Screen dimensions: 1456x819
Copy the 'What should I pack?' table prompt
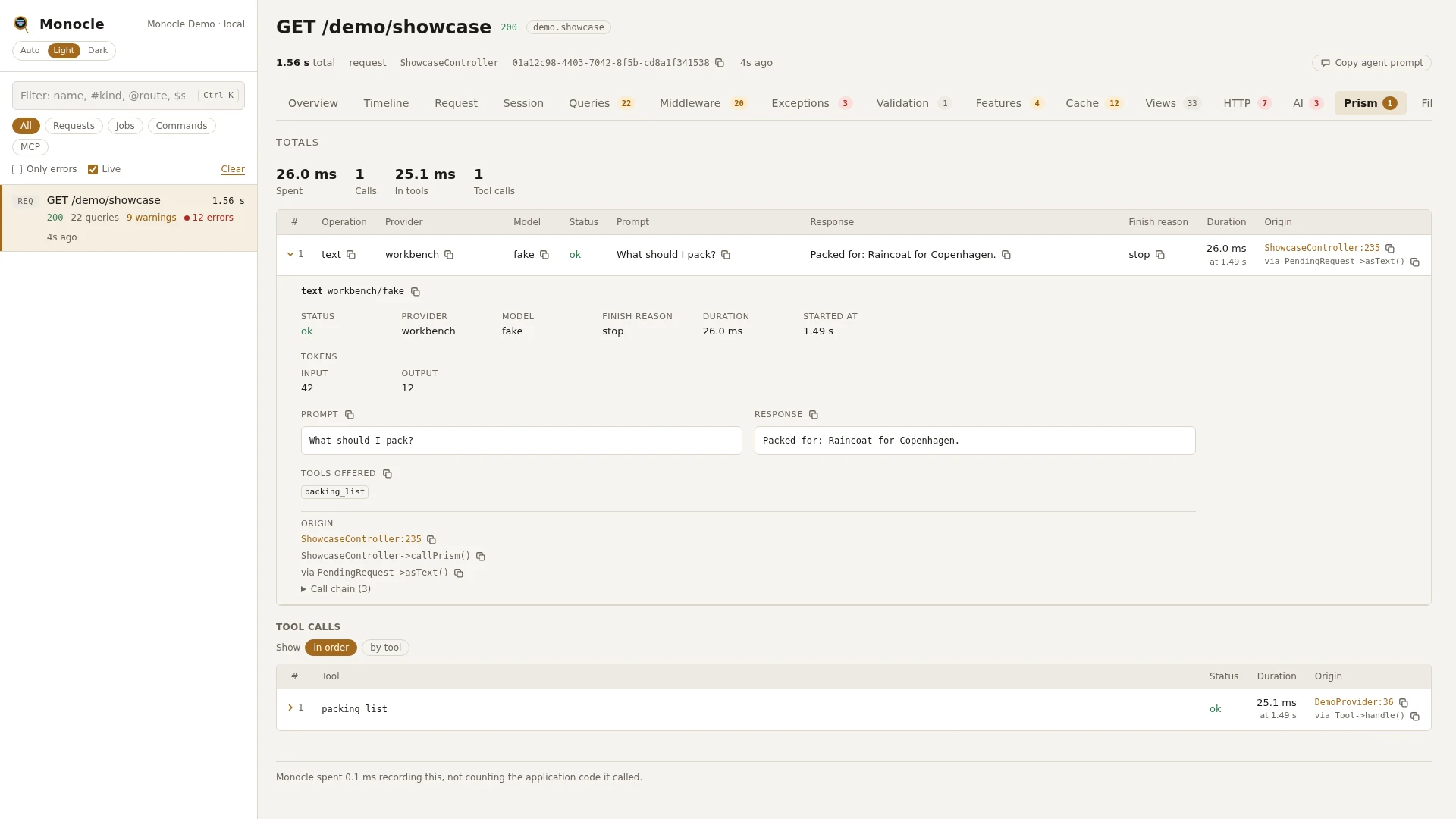726,255
